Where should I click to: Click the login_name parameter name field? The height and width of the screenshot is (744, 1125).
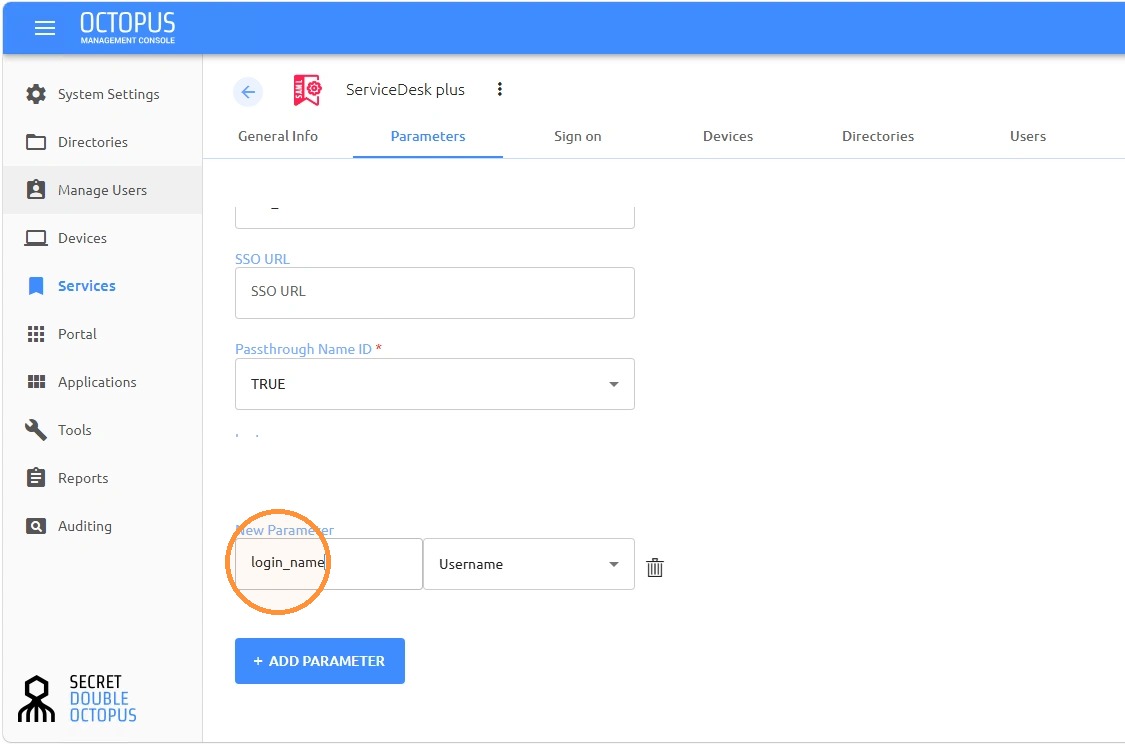(329, 564)
